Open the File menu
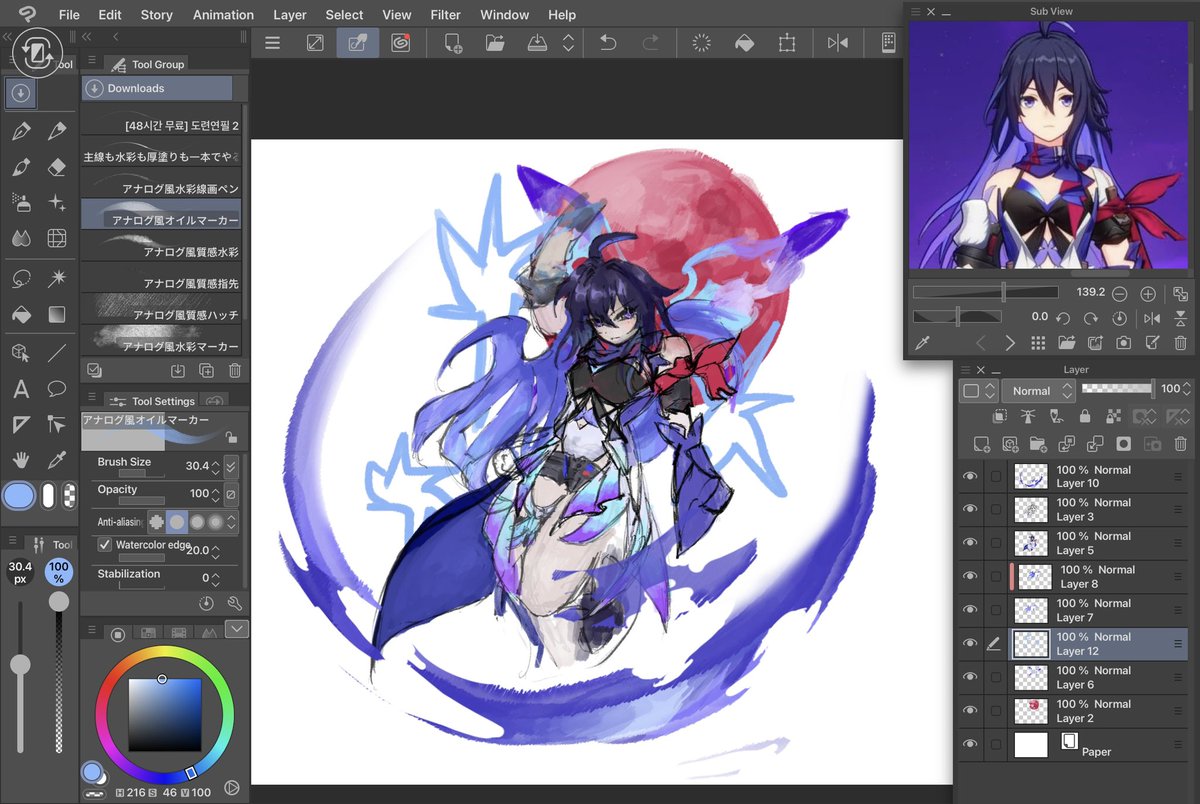The width and height of the screenshot is (1200, 804). tap(69, 15)
